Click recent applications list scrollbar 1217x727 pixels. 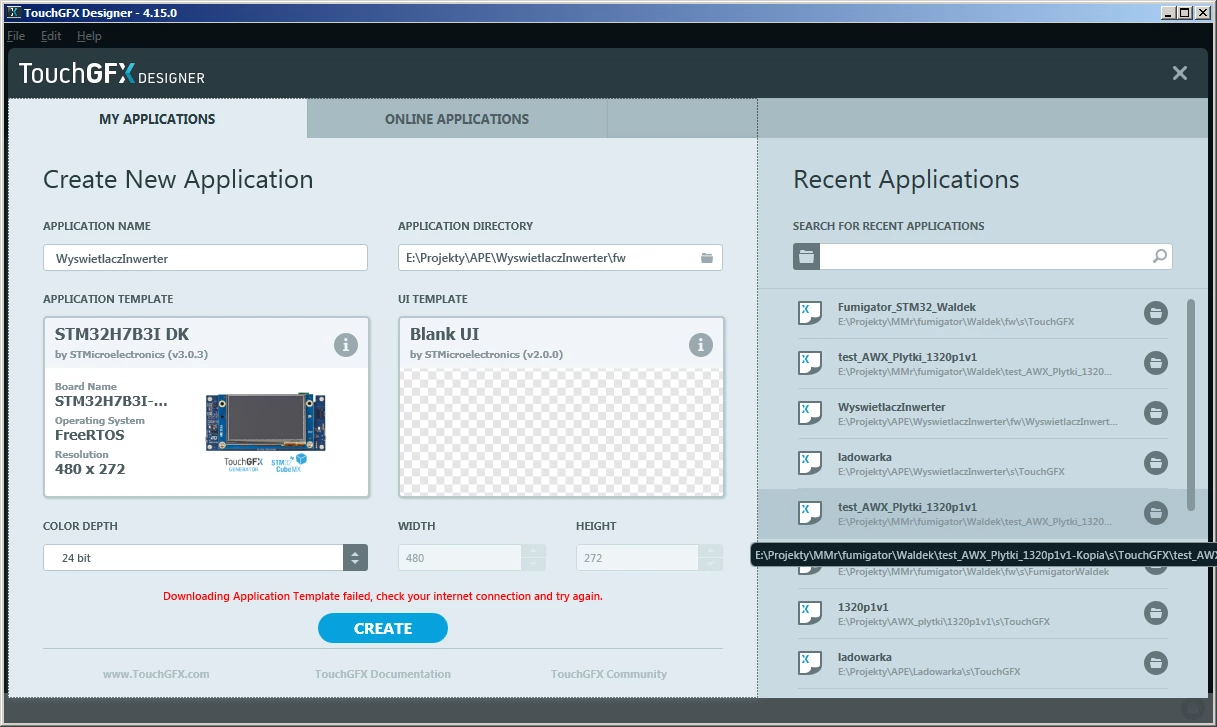[x=1190, y=404]
